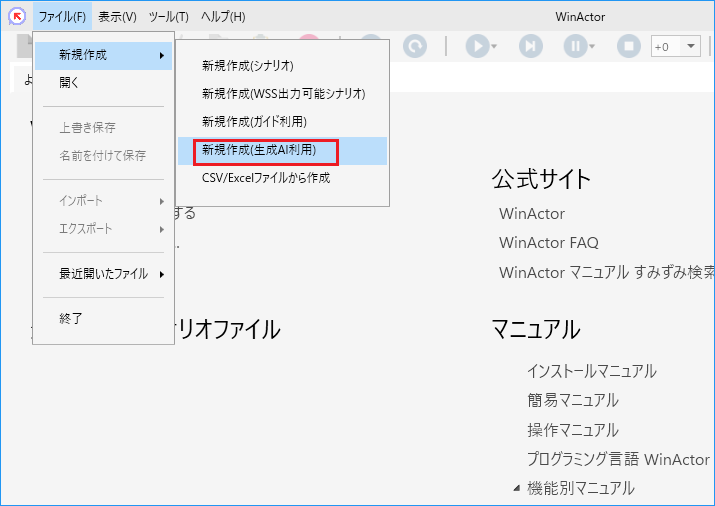Viewport: 715px width, 506px height.
Task: Select 新規作成(生成AI利用)
Action: coord(282,150)
